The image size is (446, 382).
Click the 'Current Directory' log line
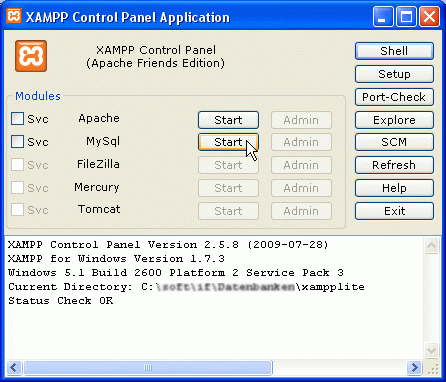pos(186,287)
